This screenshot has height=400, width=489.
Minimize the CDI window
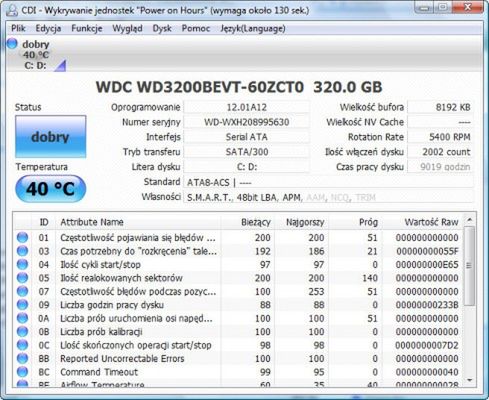(424, 7)
